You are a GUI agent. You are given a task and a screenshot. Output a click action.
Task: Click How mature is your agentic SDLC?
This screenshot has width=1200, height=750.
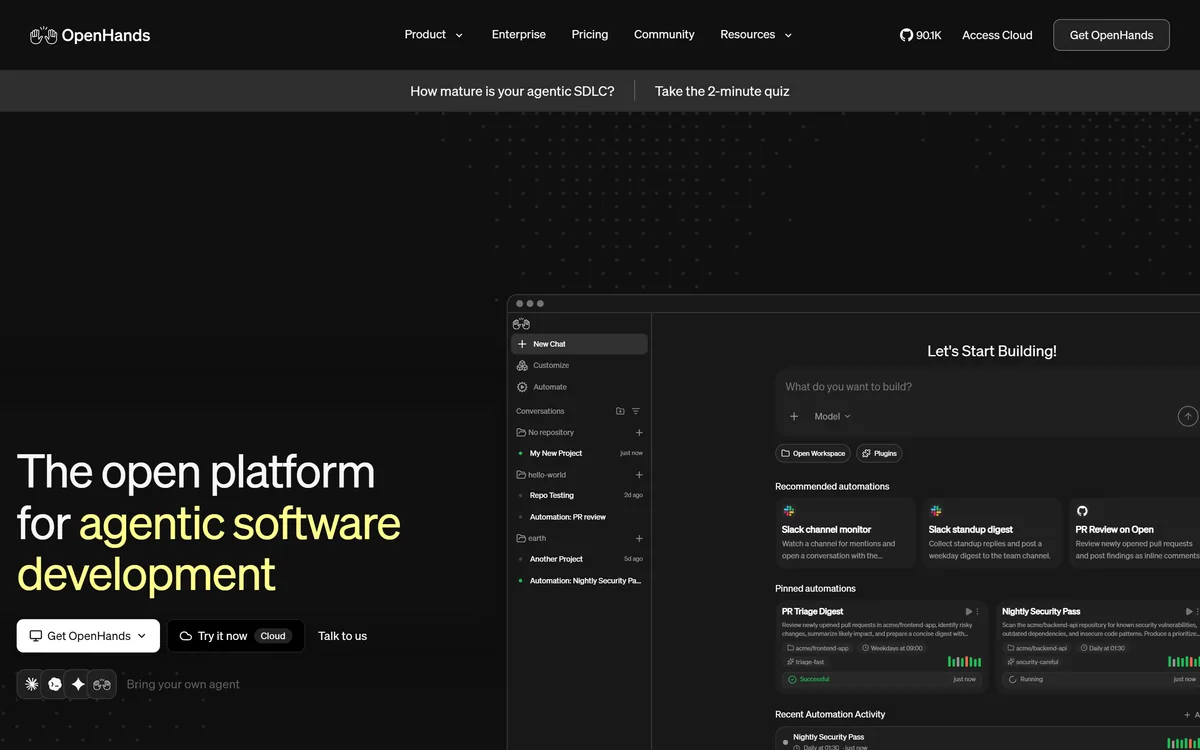(512, 91)
